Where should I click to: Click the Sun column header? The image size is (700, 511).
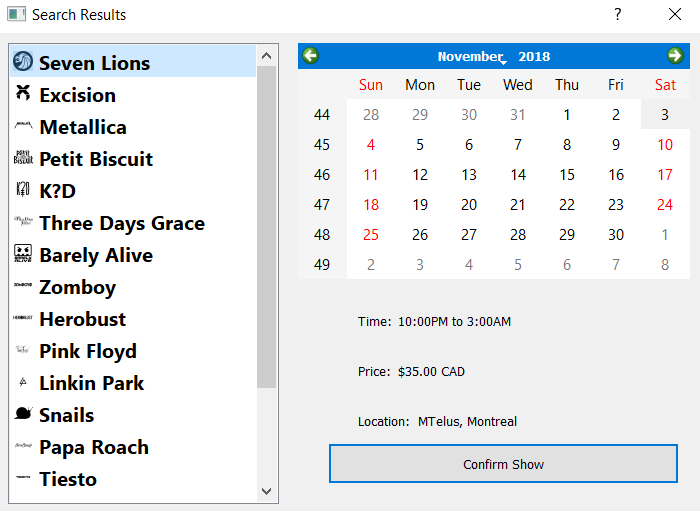click(371, 84)
